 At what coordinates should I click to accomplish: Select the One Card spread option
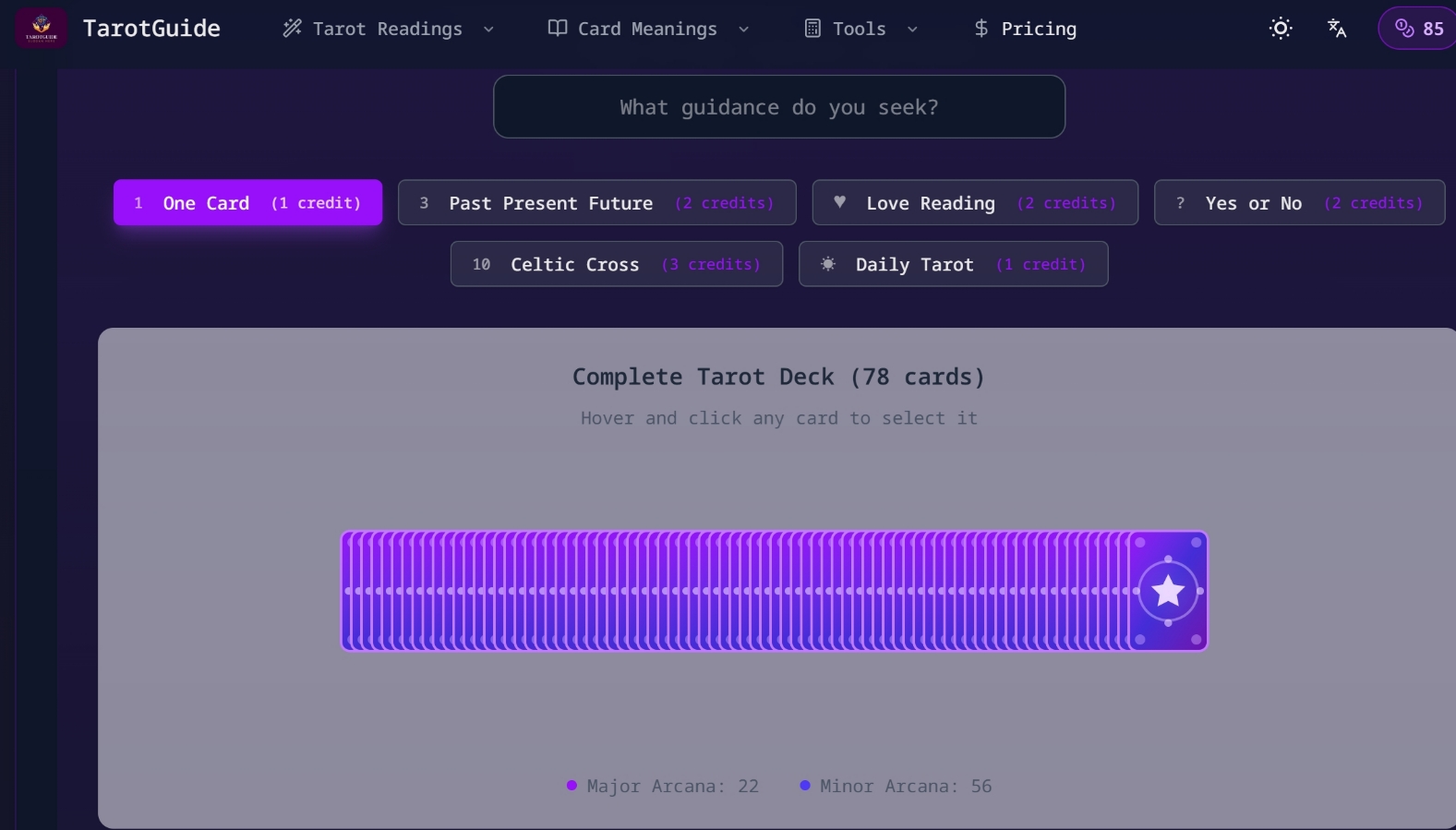(x=247, y=203)
